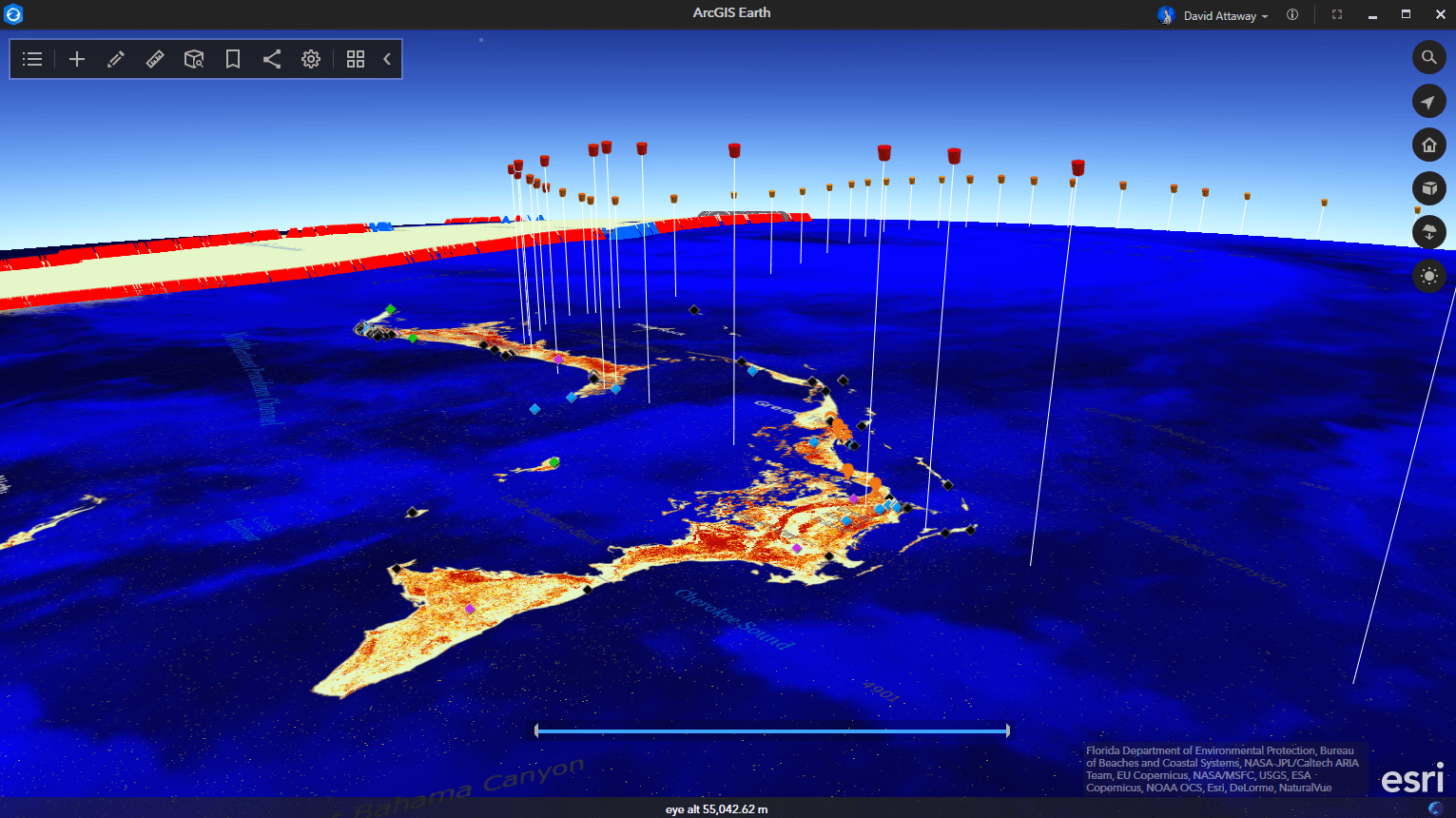Click the esri logo link
Screen dimensions: 1456x818
point(1410,778)
